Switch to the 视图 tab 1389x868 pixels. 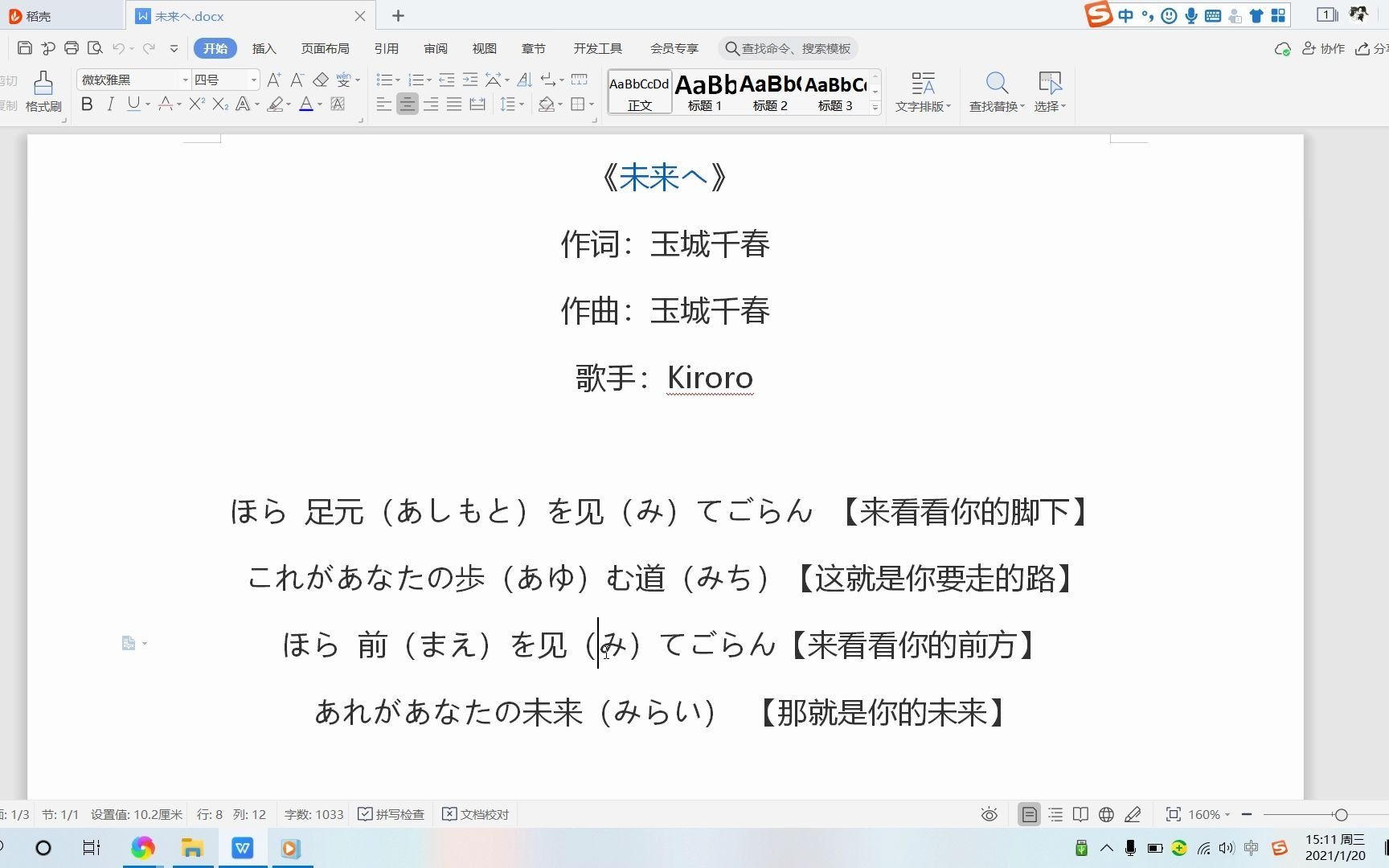pos(484,48)
